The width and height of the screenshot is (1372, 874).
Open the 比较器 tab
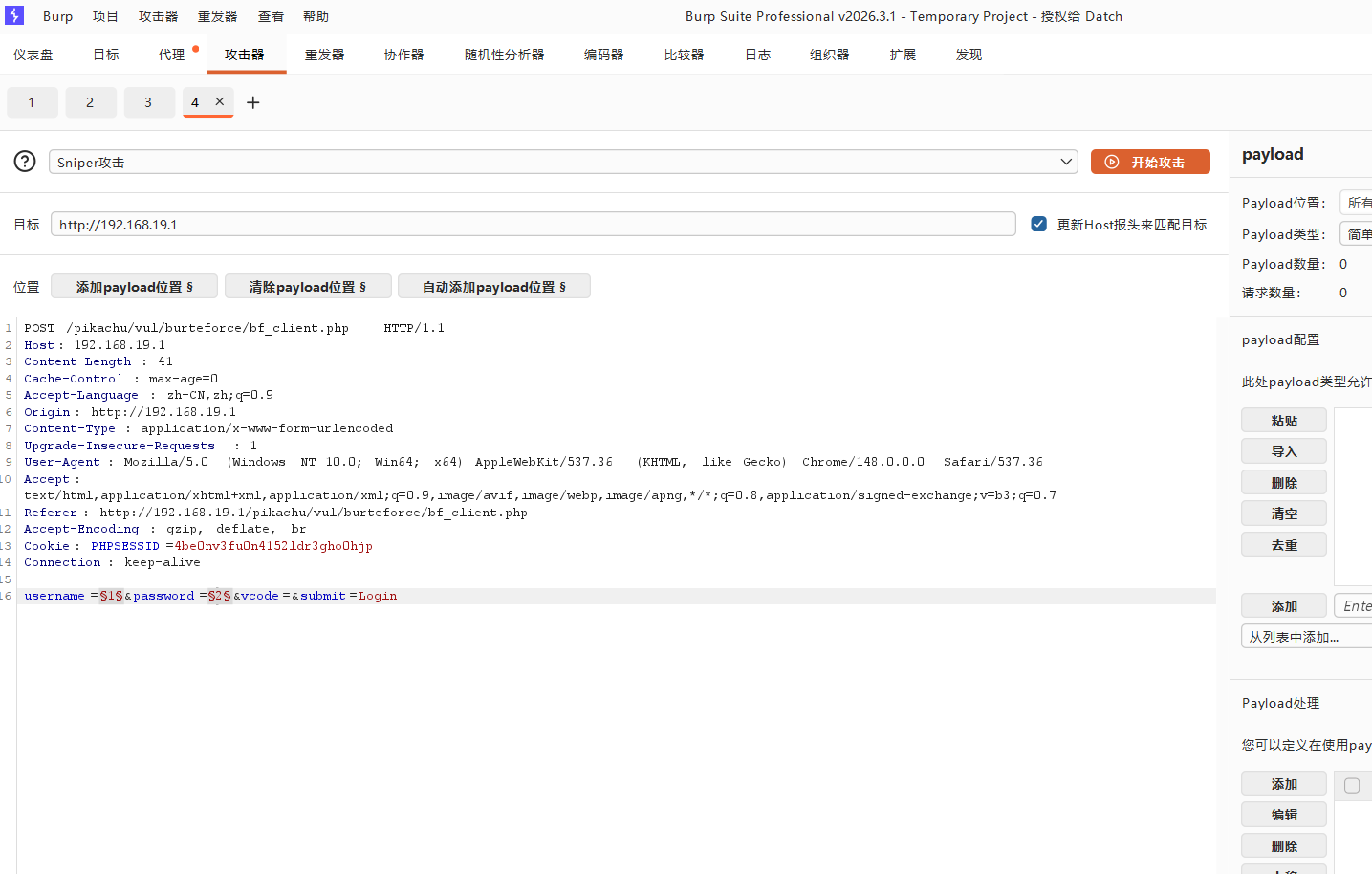tap(684, 55)
